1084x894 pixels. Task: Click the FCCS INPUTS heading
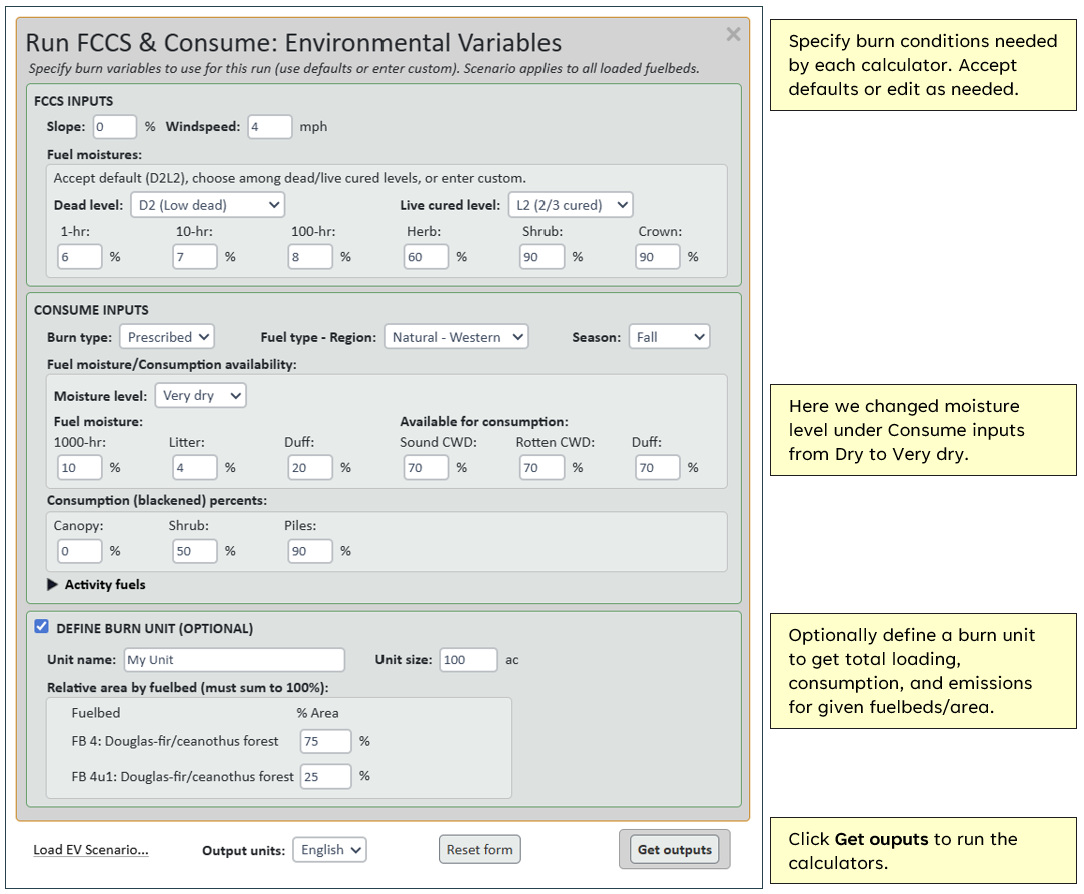point(74,102)
